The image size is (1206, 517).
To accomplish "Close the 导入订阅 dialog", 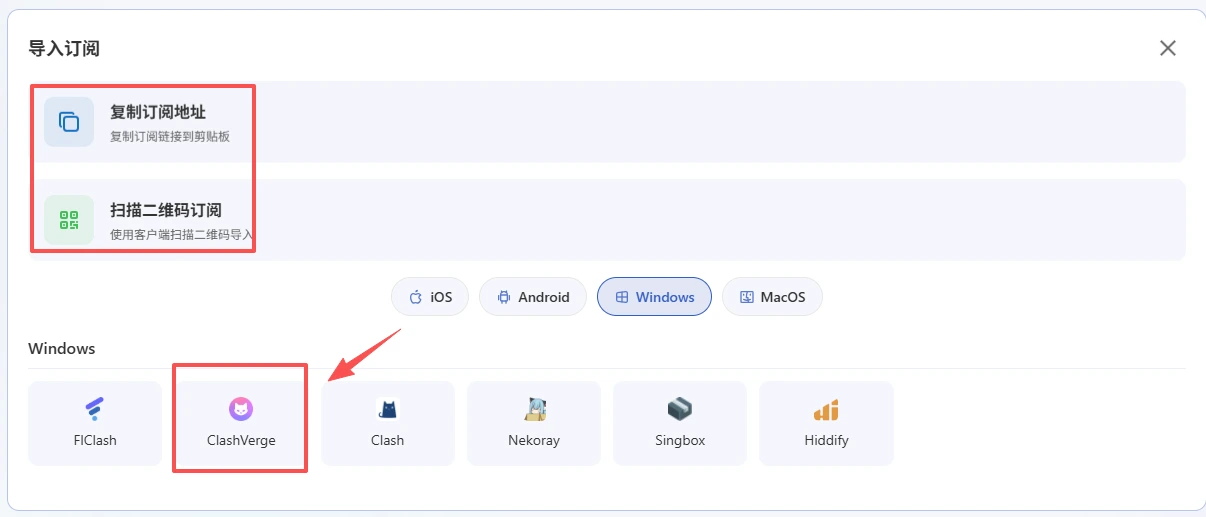I will tap(1167, 48).
